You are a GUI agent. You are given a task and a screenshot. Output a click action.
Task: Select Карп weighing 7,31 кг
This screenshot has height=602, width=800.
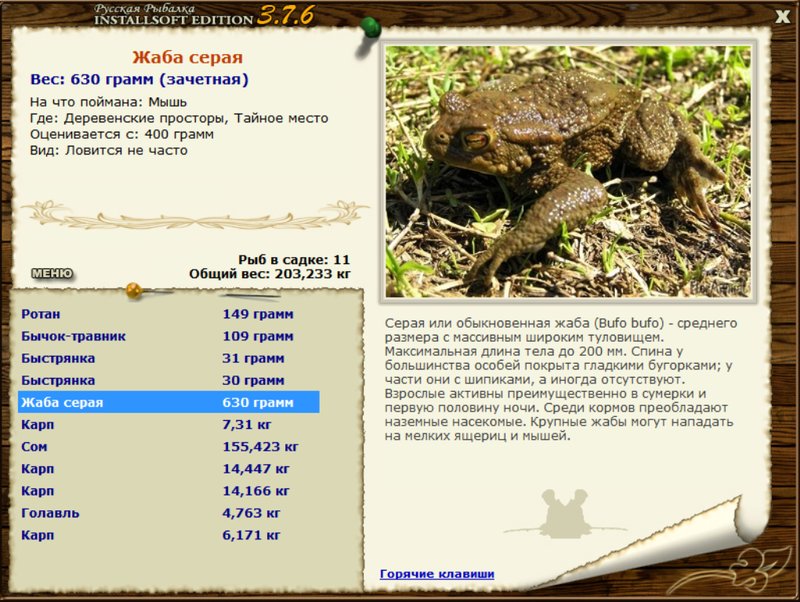pos(168,424)
